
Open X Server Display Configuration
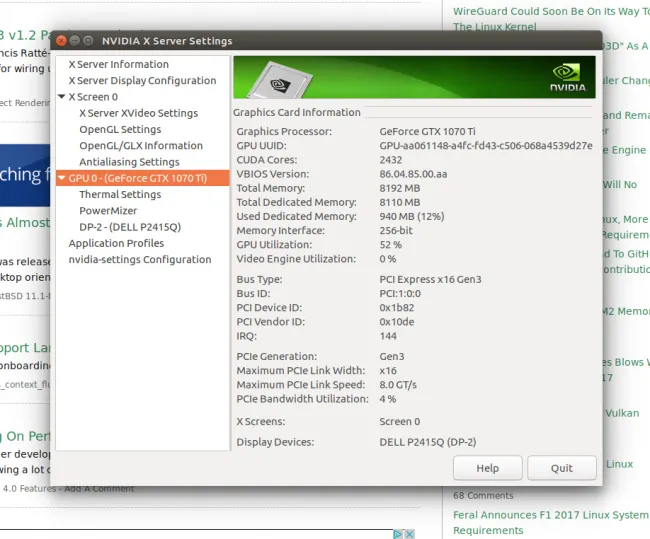tap(142, 80)
